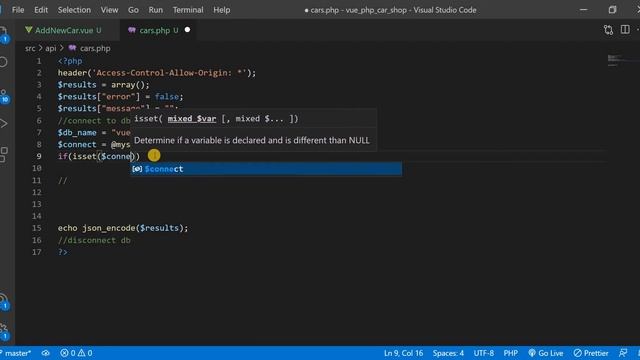Image resolution: width=640 pixels, height=360 pixels.
Task: Click the '$results = array();' line
Action: (x=104, y=84)
